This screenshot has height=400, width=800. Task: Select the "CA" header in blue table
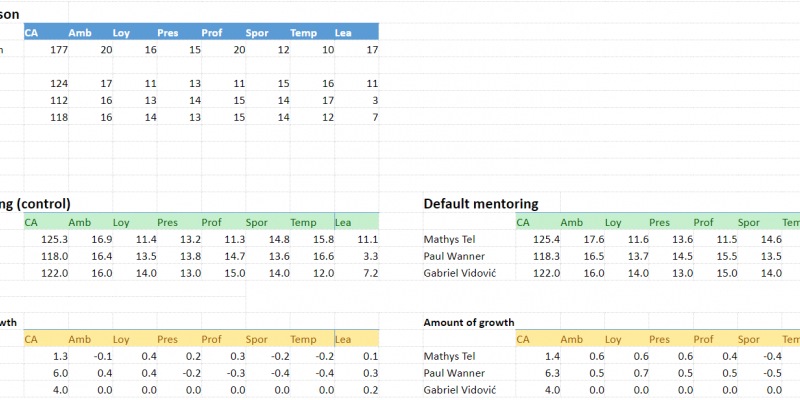[x=31, y=32]
